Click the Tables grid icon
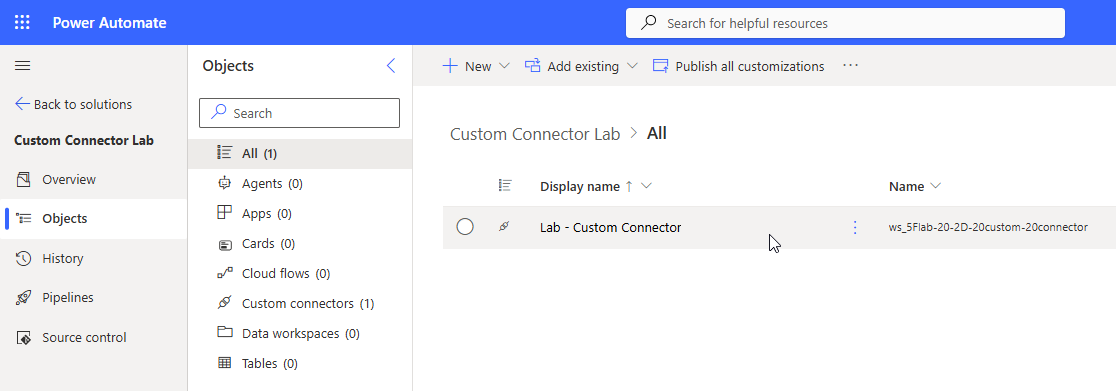This screenshot has width=1116, height=391. pos(225,363)
